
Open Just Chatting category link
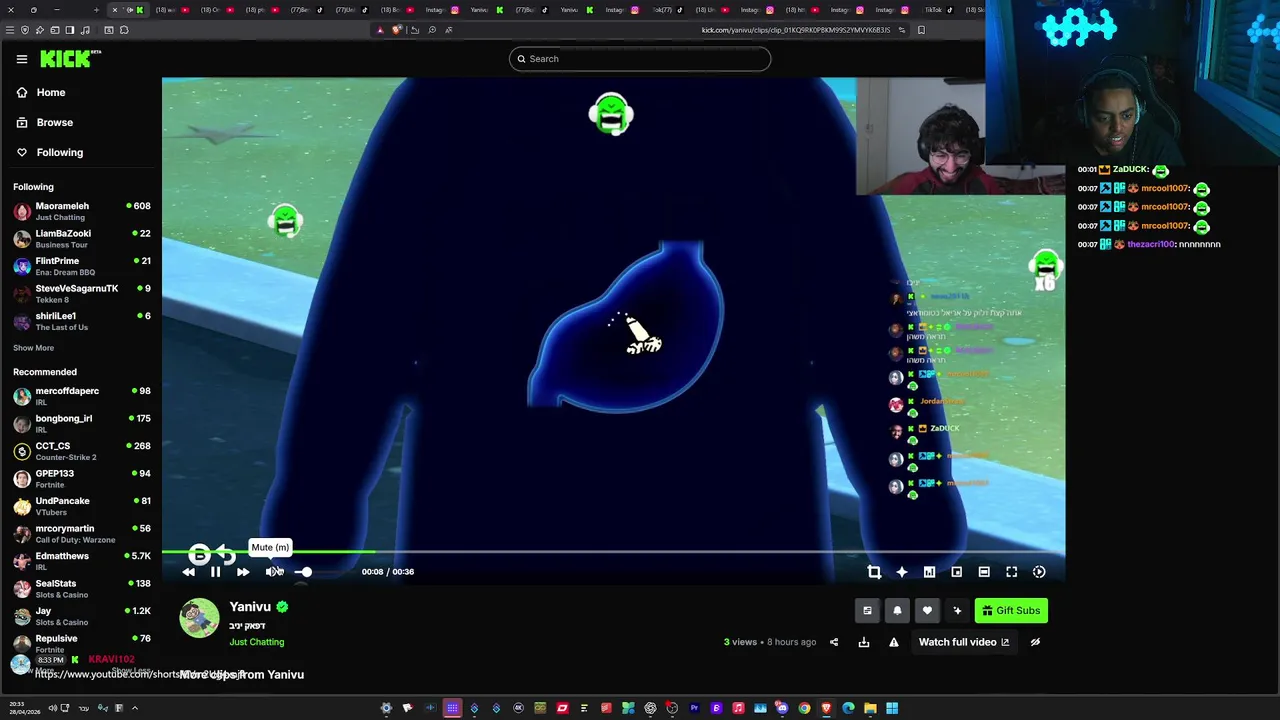[x=257, y=642]
